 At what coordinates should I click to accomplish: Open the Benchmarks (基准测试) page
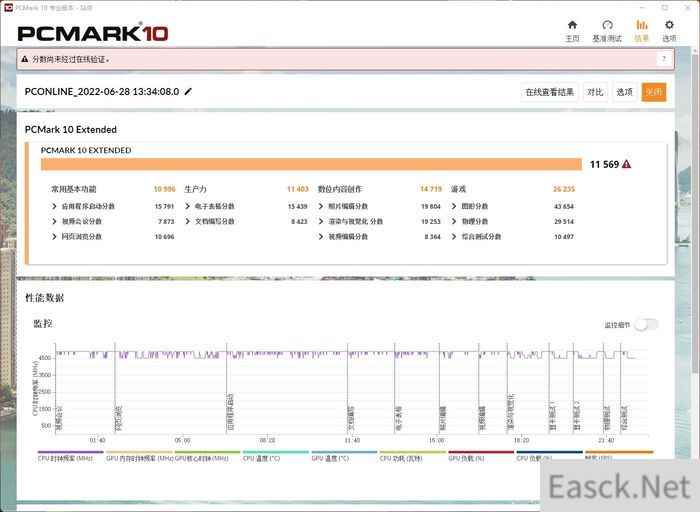(x=607, y=31)
